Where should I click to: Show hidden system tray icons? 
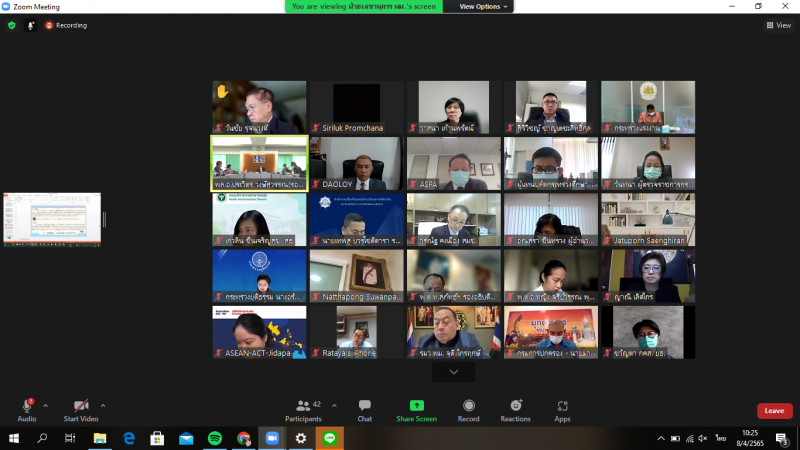661,438
